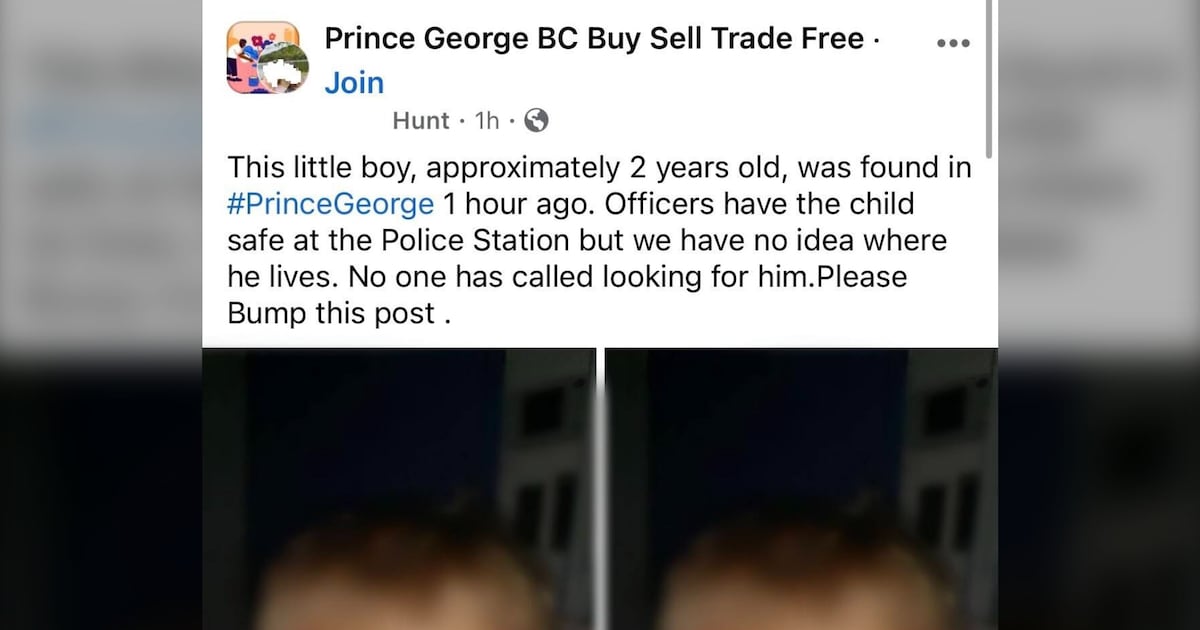Click the 1h post timestamp
Viewport: 1200px width, 630px height.
(487, 121)
